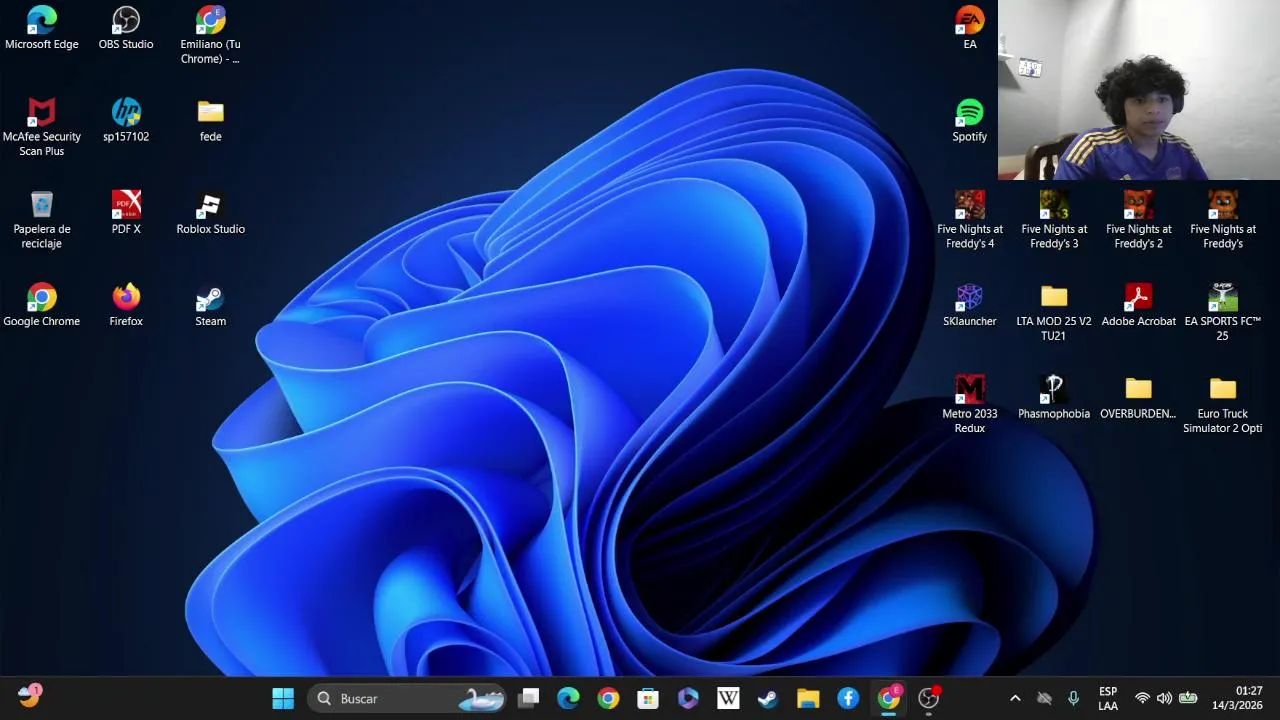Screen dimensions: 1280x720
Task: Select the Google Chrome desktop shortcut
Action: point(41,305)
